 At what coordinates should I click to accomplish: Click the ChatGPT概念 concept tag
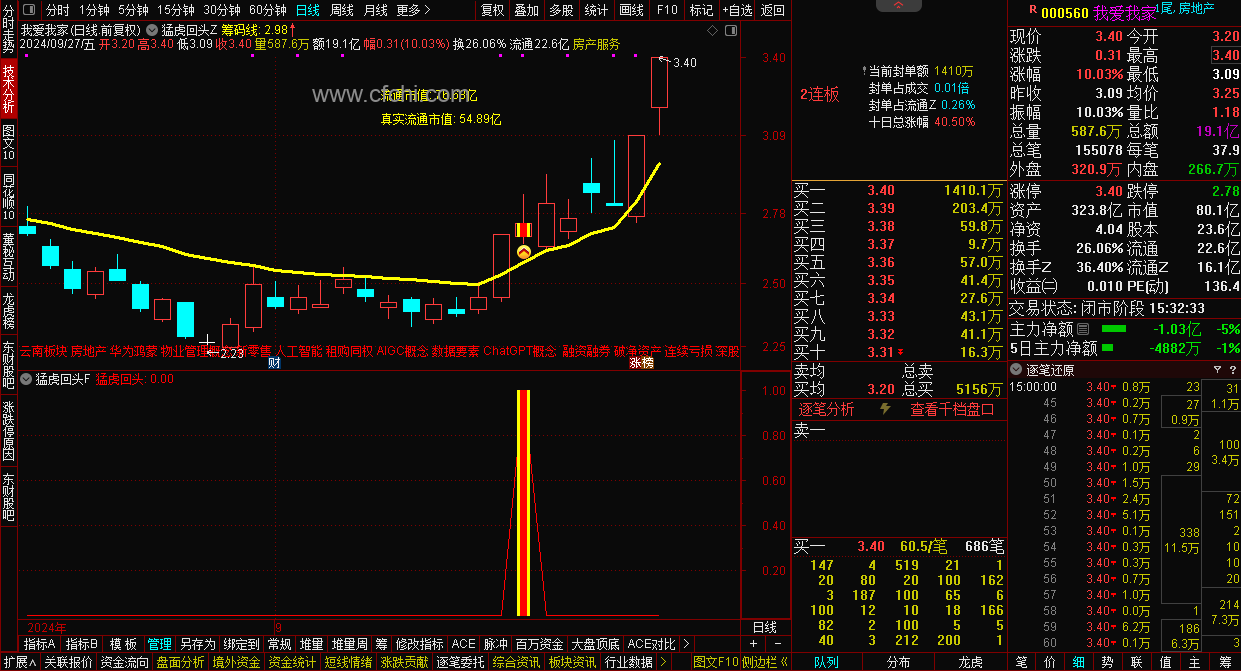coord(519,352)
